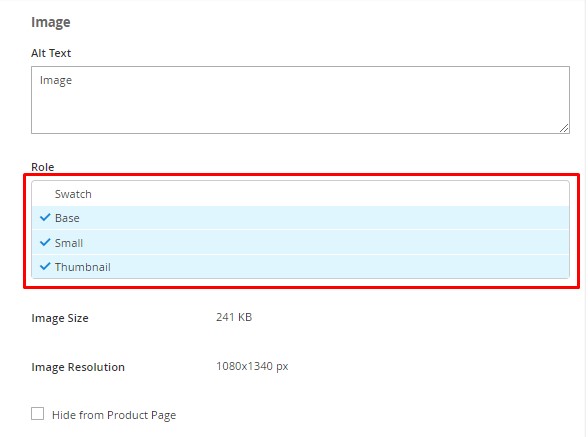Click empty space right of Swatch option
Viewport: 588px width, 437px height.
click(330, 194)
